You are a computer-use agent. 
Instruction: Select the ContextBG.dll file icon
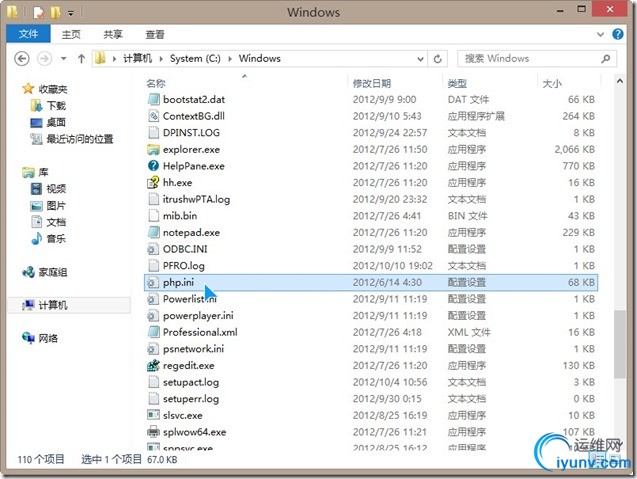(153, 116)
